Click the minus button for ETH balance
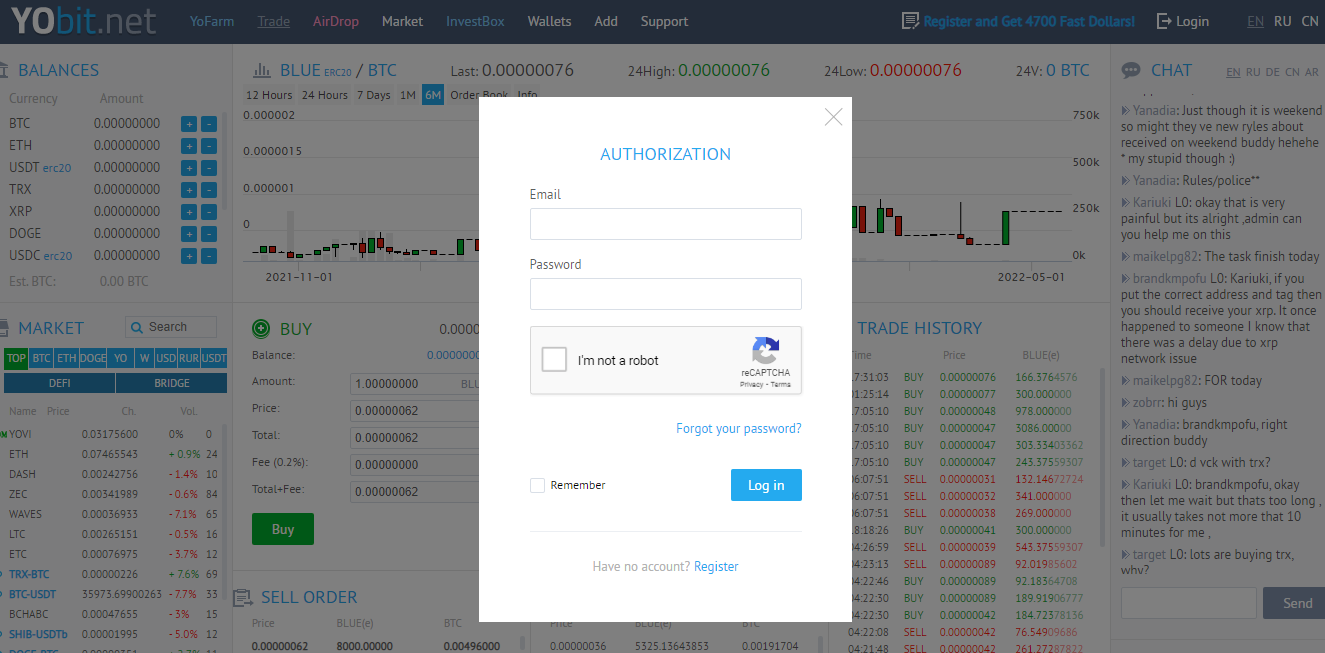 pyautogui.click(x=208, y=146)
